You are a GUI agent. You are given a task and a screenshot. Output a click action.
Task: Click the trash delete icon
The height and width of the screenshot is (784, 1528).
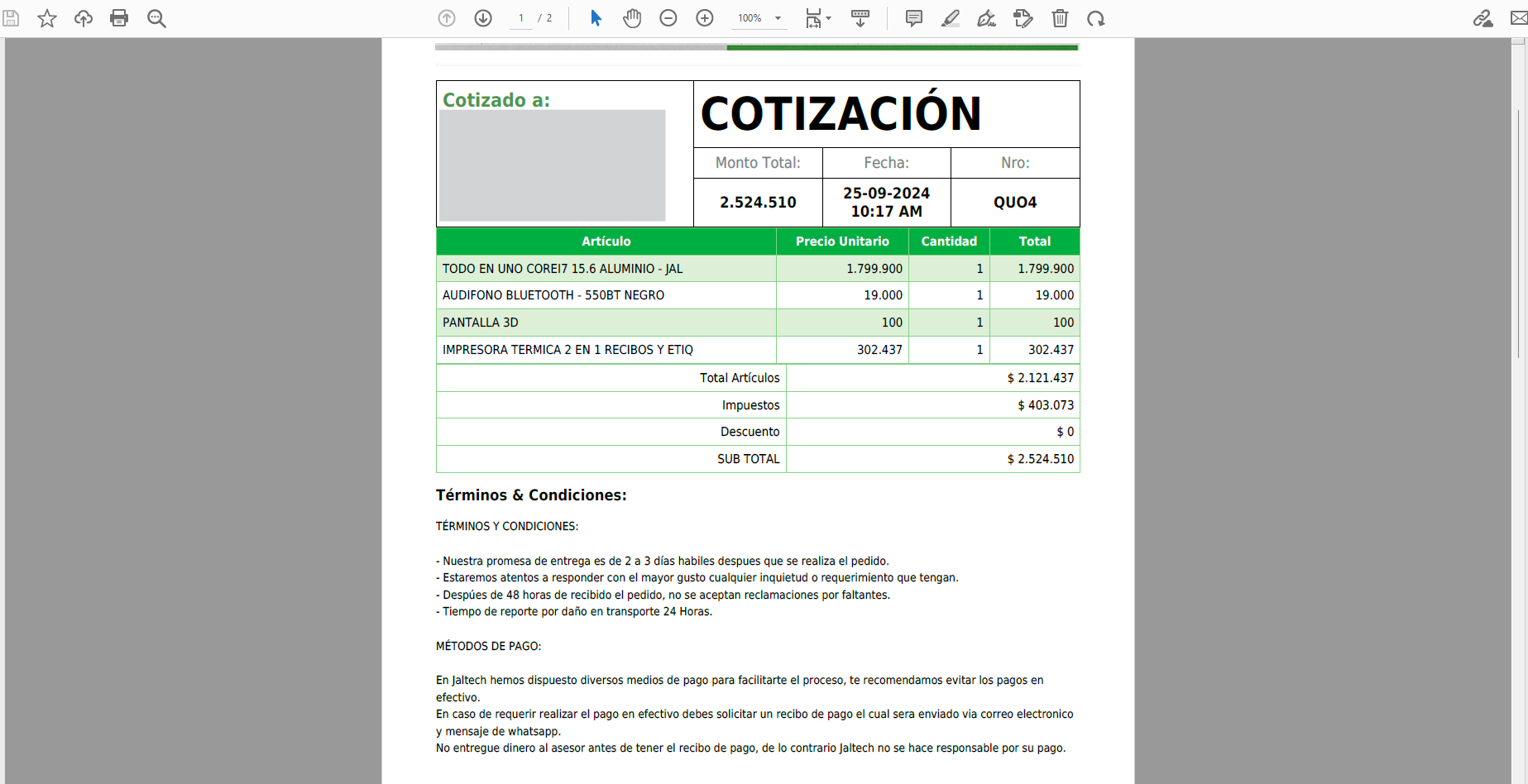coord(1060,18)
